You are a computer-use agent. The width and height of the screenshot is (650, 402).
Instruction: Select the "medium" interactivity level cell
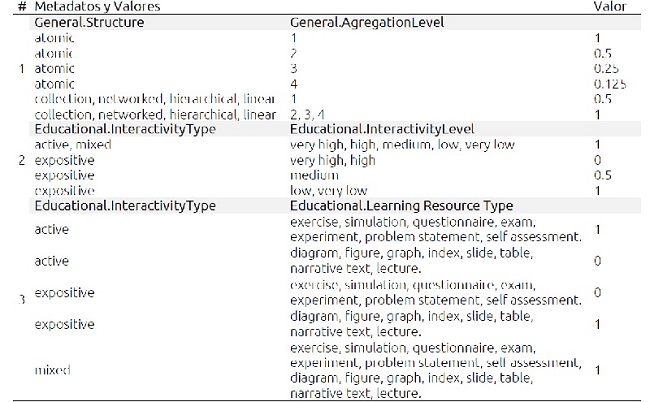pos(310,175)
